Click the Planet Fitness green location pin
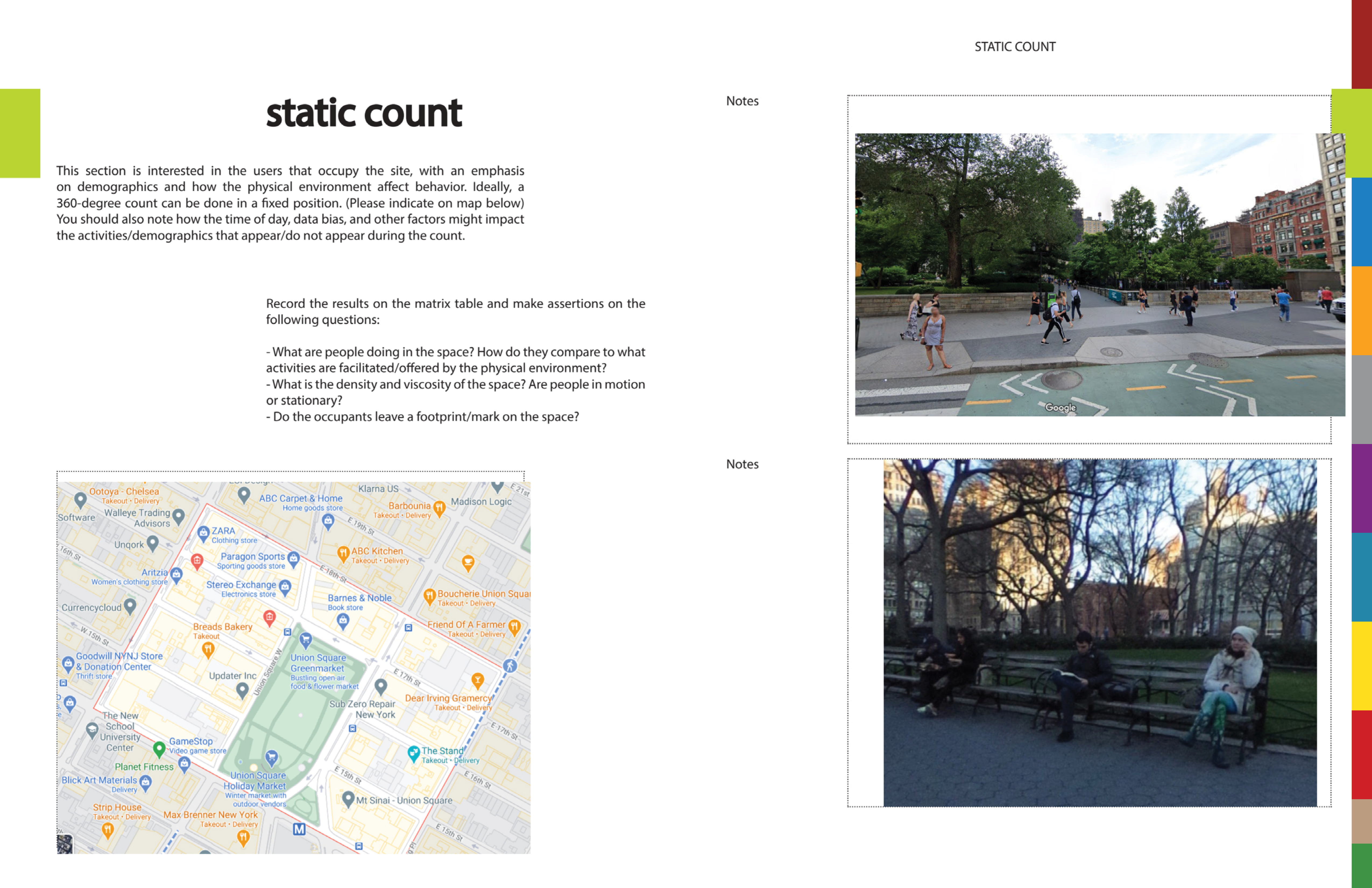Viewport: 1372px width, 888px height. pyautogui.click(x=159, y=748)
